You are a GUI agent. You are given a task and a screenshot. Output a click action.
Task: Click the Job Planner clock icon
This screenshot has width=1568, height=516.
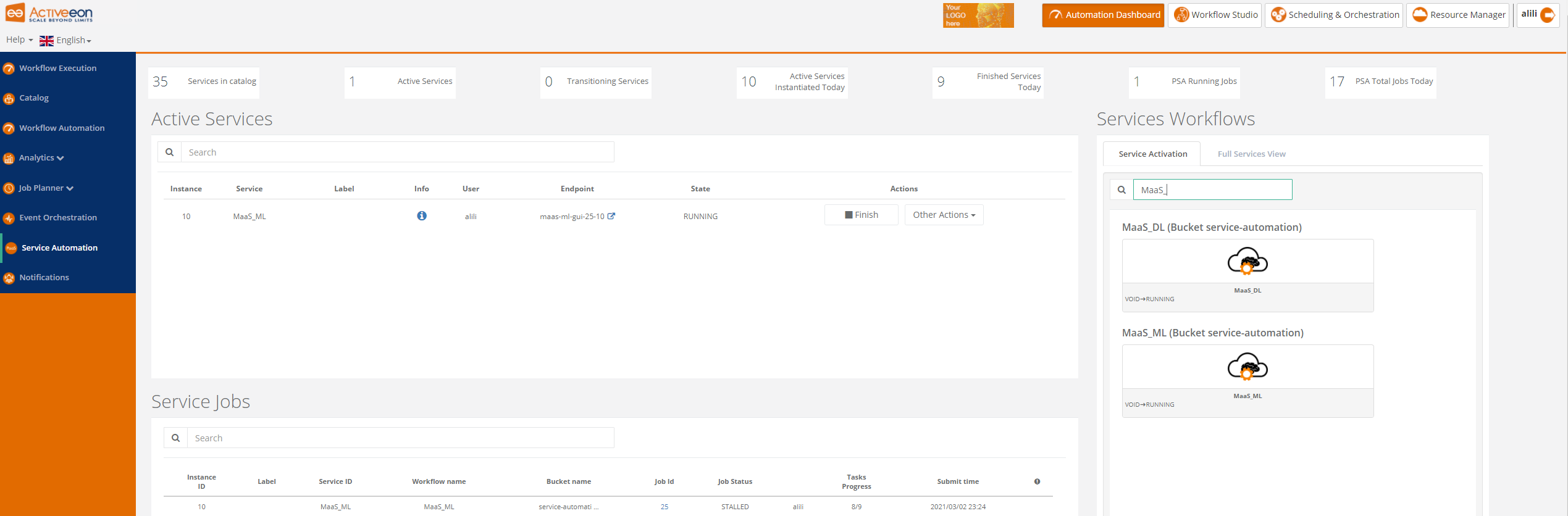9,188
